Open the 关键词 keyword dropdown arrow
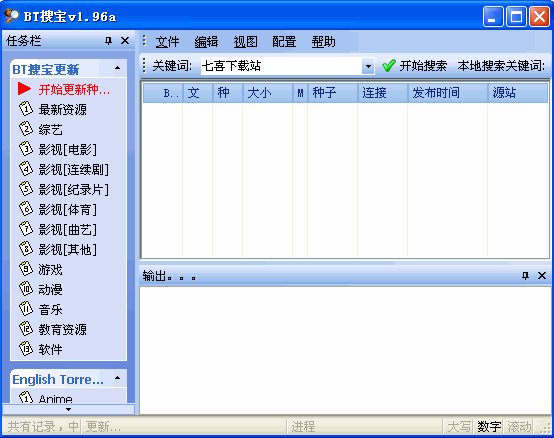 tap(368, 66)
